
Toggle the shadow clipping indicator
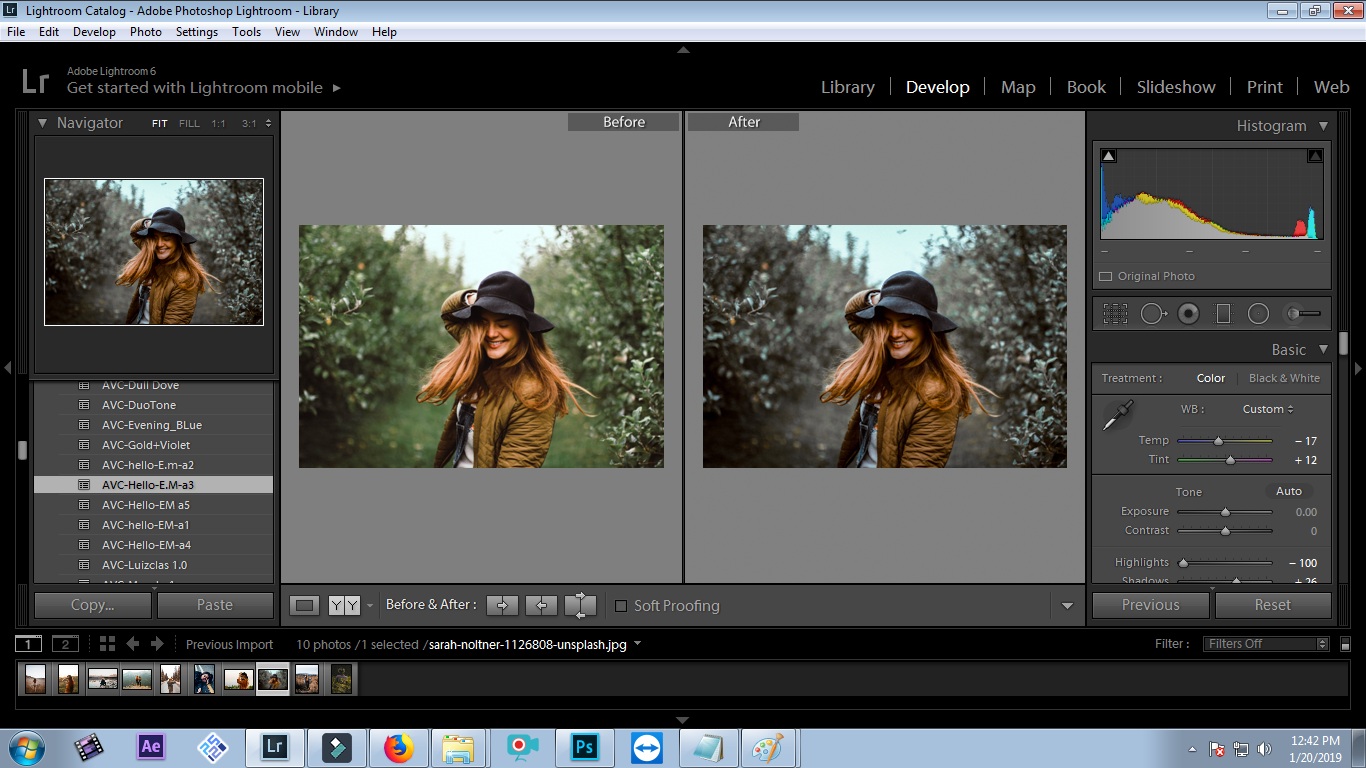pyautogui.click(x=1108, y=156)
